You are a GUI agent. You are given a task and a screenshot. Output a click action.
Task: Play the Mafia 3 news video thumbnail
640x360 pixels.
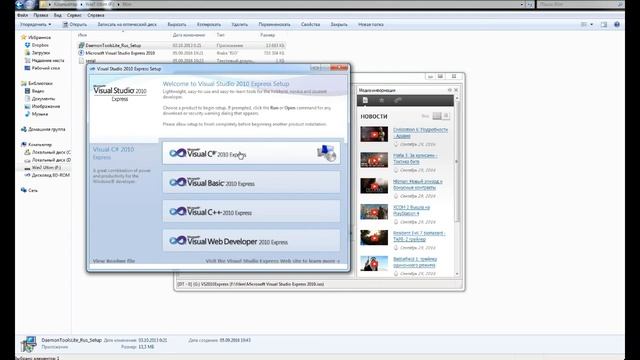pos(374,160)
